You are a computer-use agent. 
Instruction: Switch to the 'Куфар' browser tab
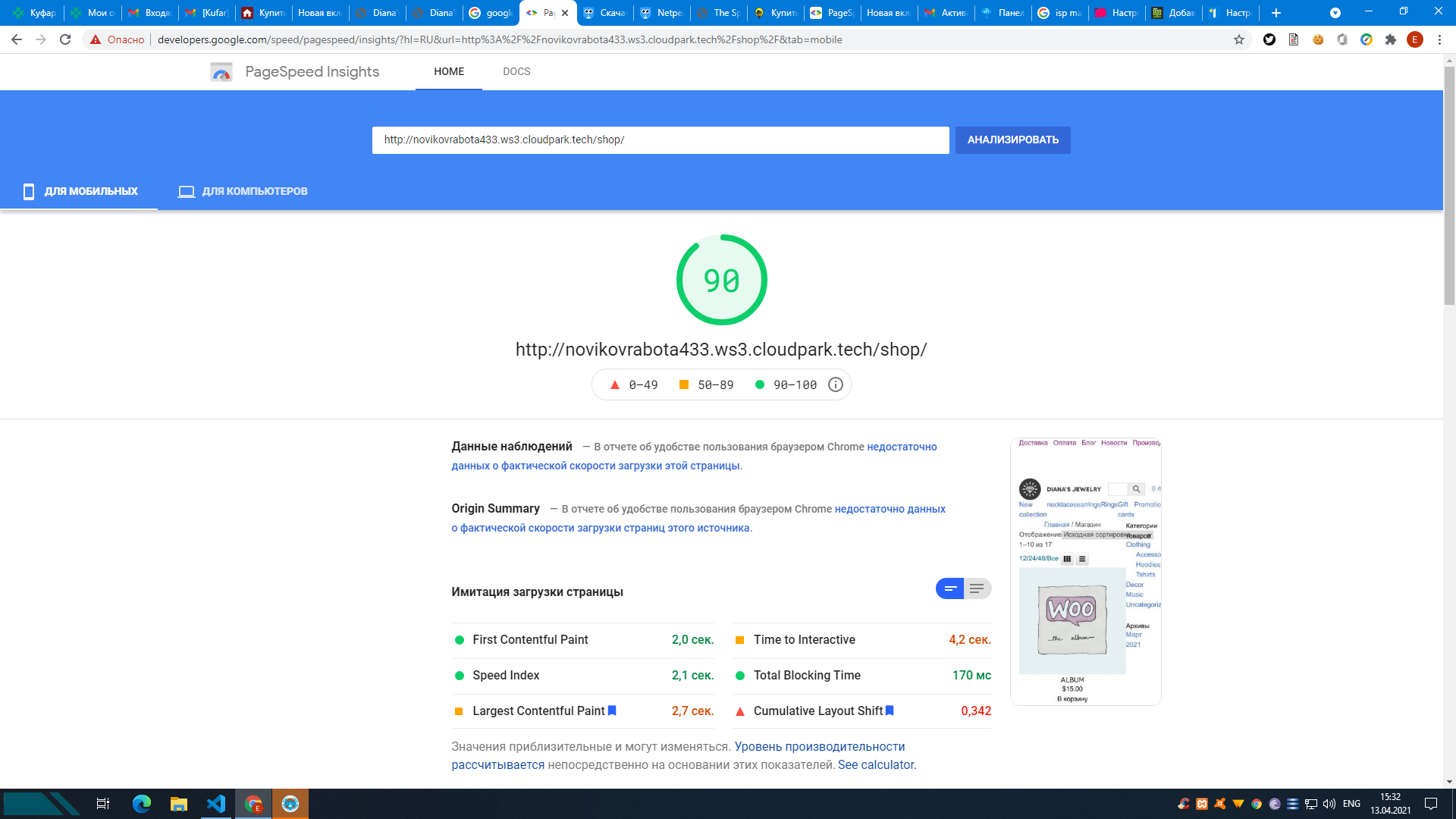click(35, 13)
